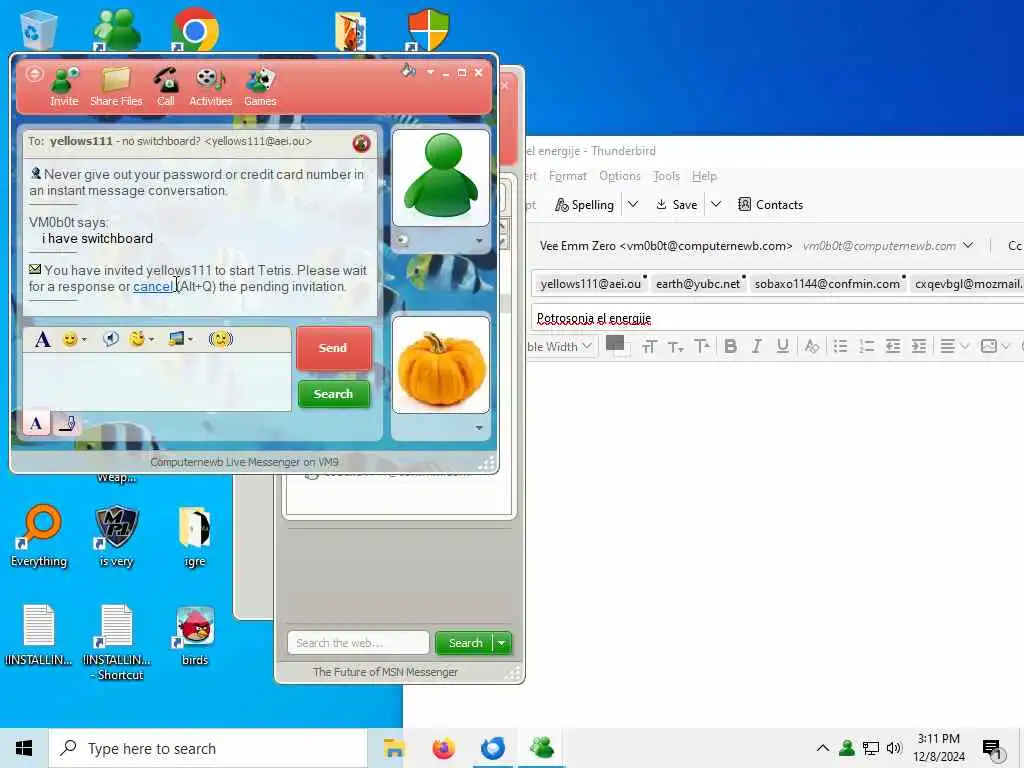Click the Invite icon in Messenger chat
This screenshot has width=1024, height=768.
[64, 87]
